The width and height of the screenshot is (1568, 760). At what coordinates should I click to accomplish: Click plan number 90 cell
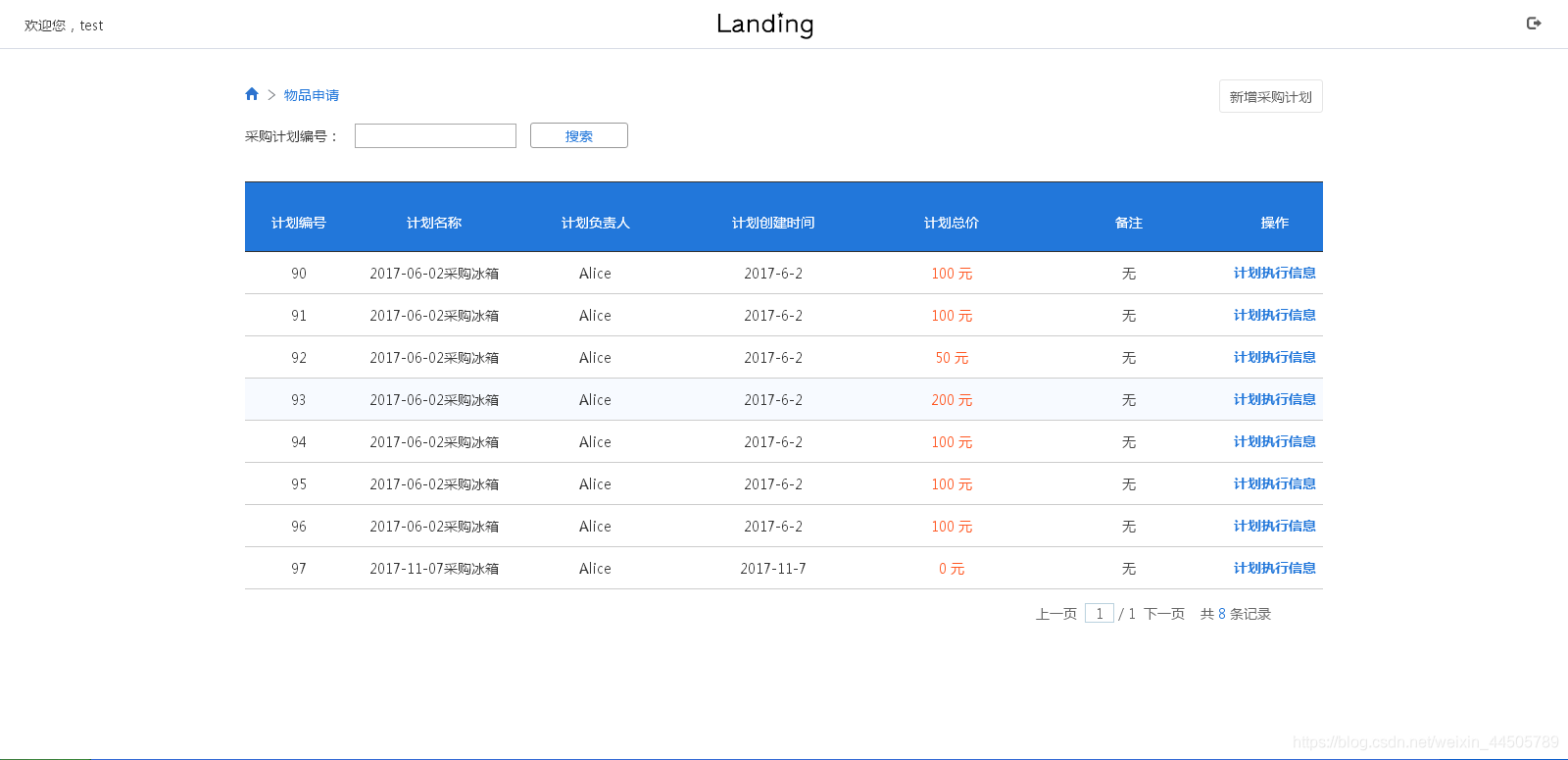299,274
